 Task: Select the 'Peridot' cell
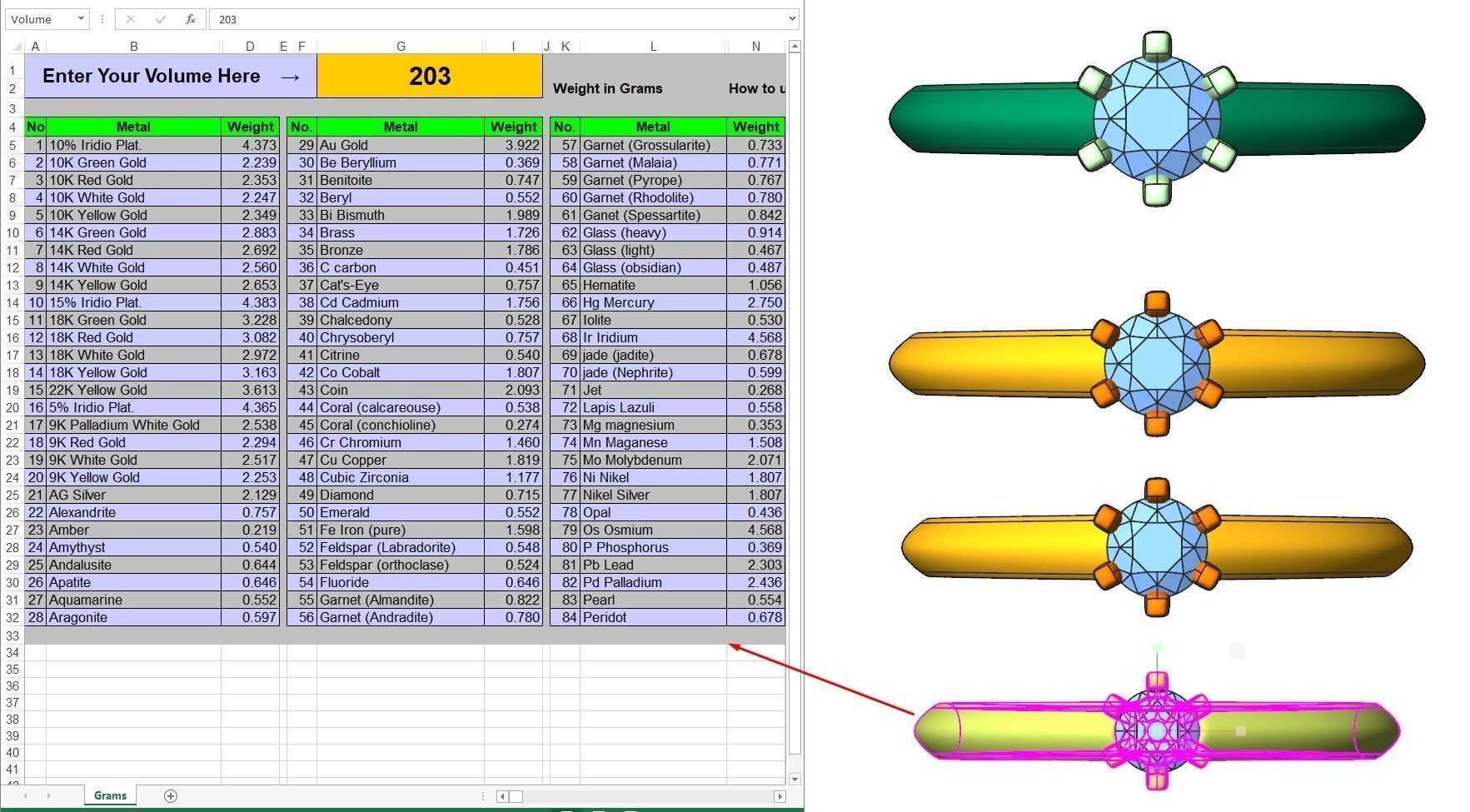coord(653,617)
